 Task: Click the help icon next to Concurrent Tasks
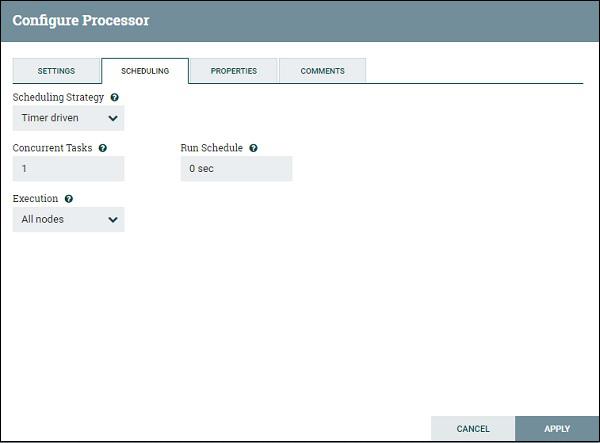pyautogui.click(x=103, y=148)
